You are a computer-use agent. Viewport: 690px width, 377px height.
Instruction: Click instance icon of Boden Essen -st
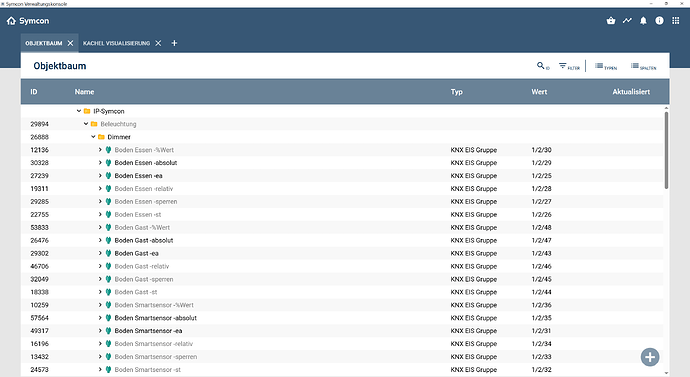(108, 214)
